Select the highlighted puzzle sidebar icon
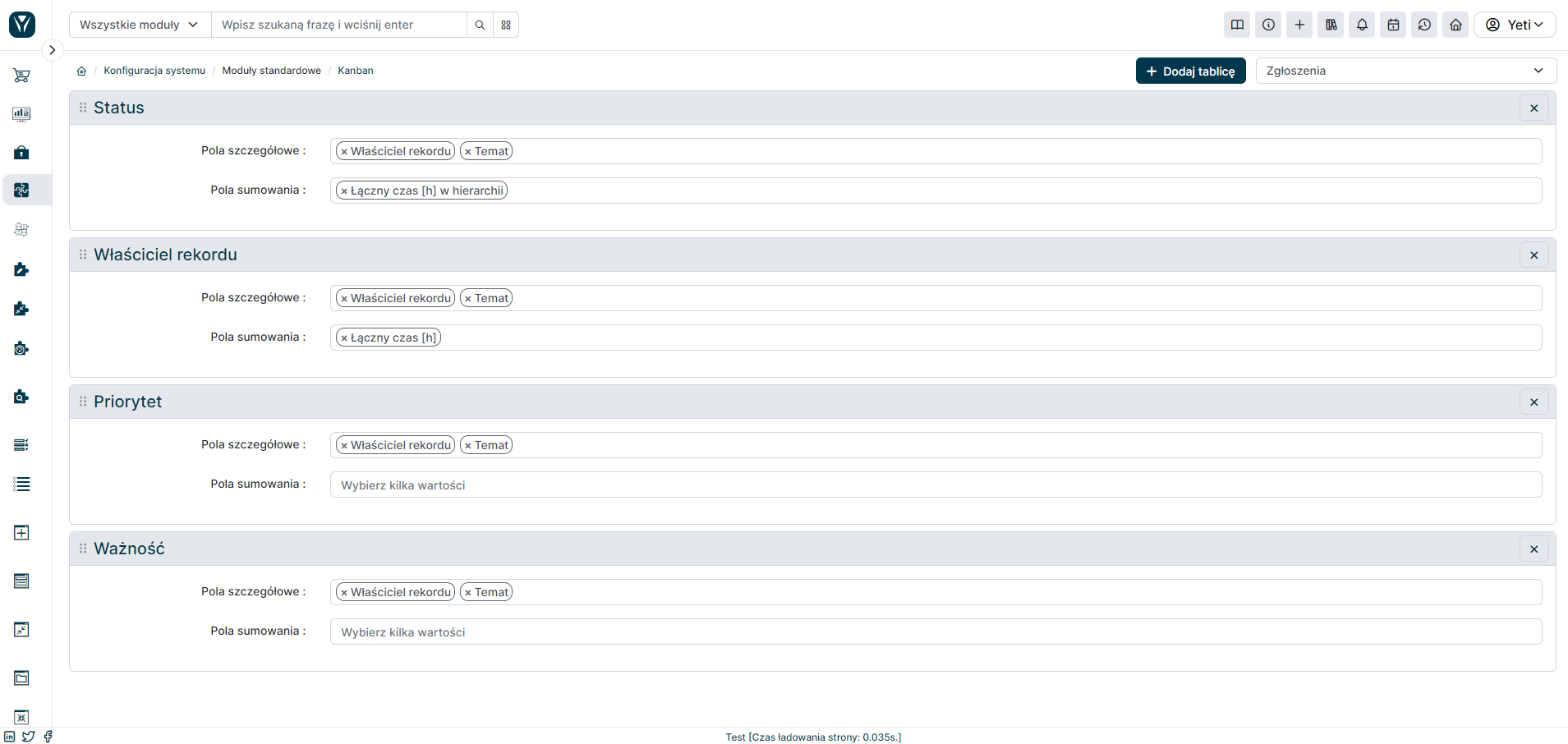The image size is (1568, 744). click(21, 191)
